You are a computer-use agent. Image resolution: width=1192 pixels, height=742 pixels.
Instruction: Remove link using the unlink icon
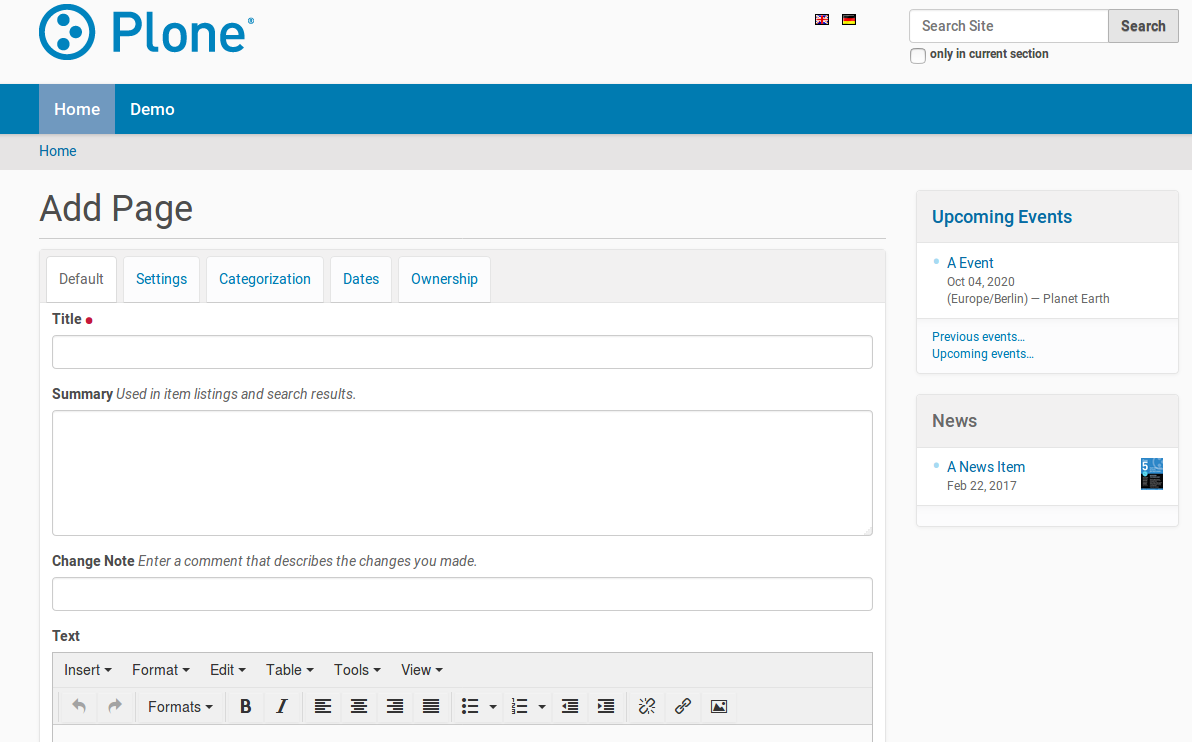click(647, 706)
